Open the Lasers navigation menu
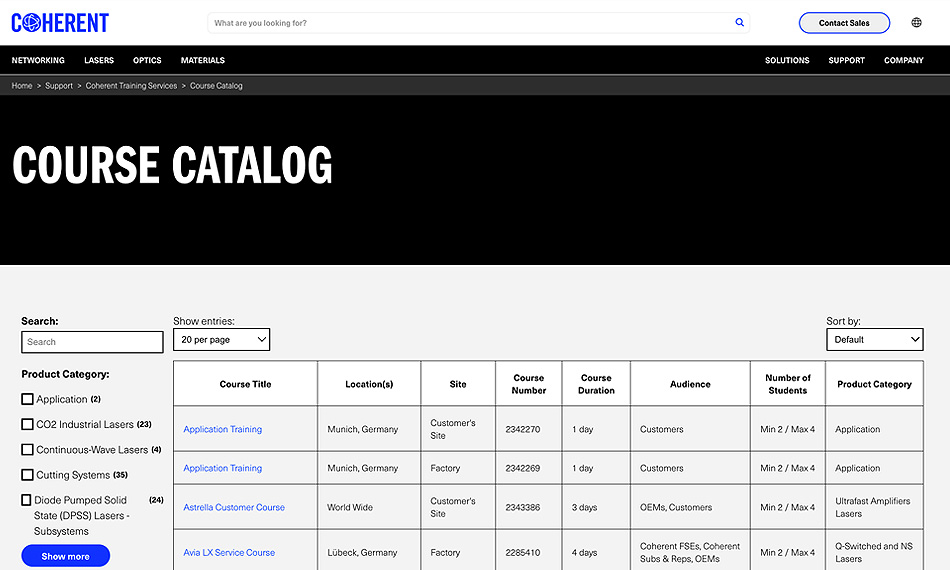Screen dimensions: 950x570 pyautogui.click(x=99, y=60)
